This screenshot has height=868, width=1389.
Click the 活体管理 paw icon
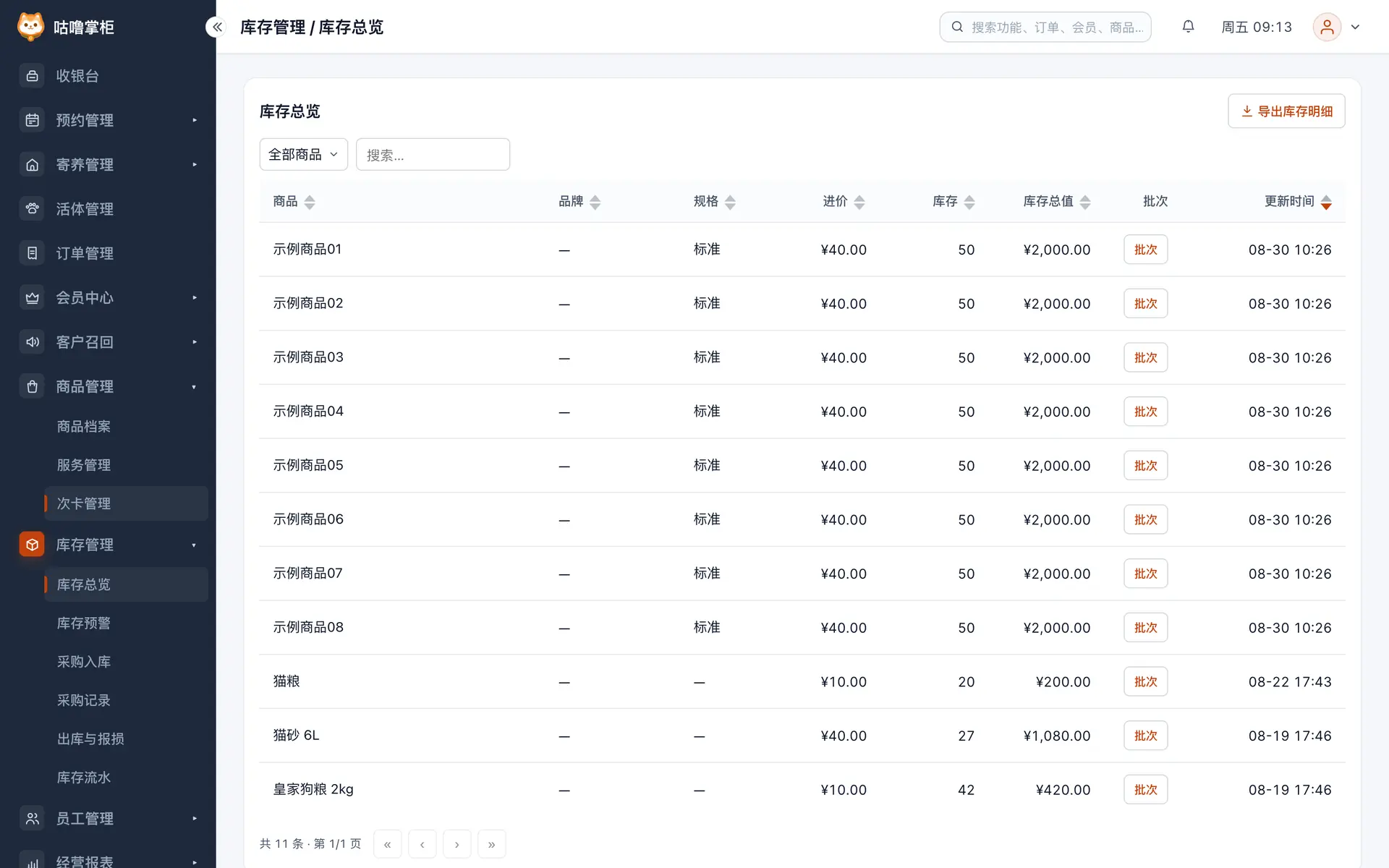pyautogui.click(x=32, y=209)
